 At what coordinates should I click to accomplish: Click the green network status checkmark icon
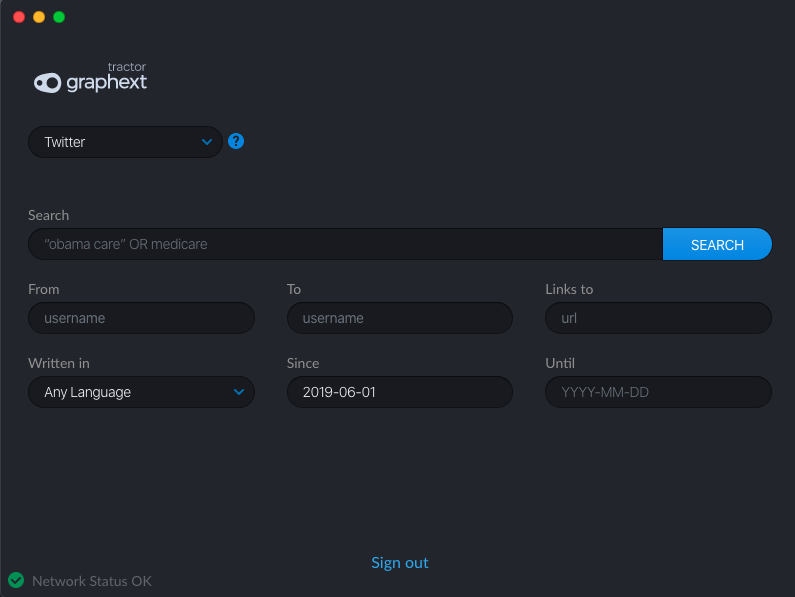pos(16,580)
